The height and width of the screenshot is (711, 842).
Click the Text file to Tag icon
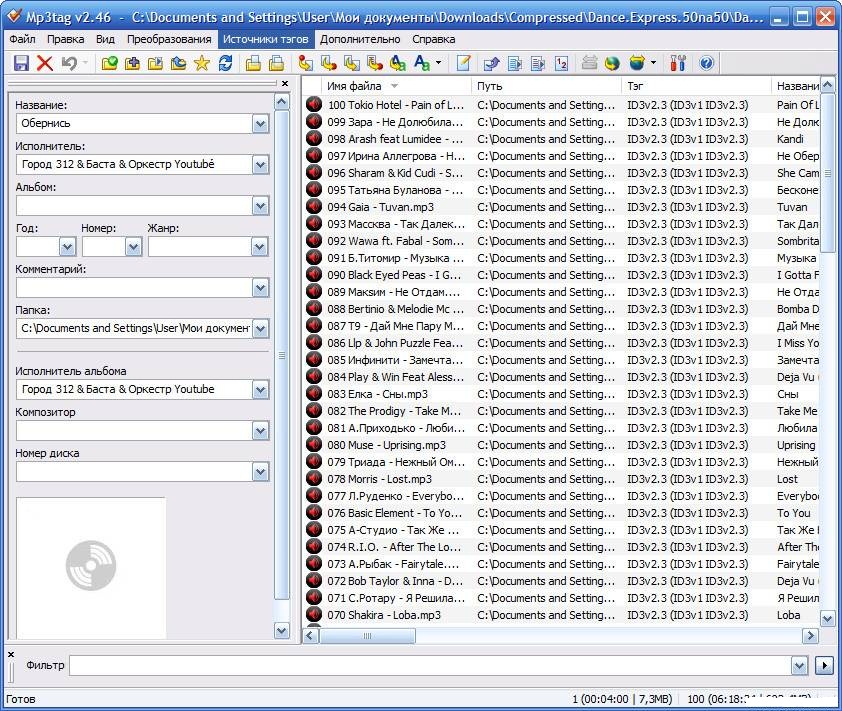pyautogui.click(x=375, y=63)
